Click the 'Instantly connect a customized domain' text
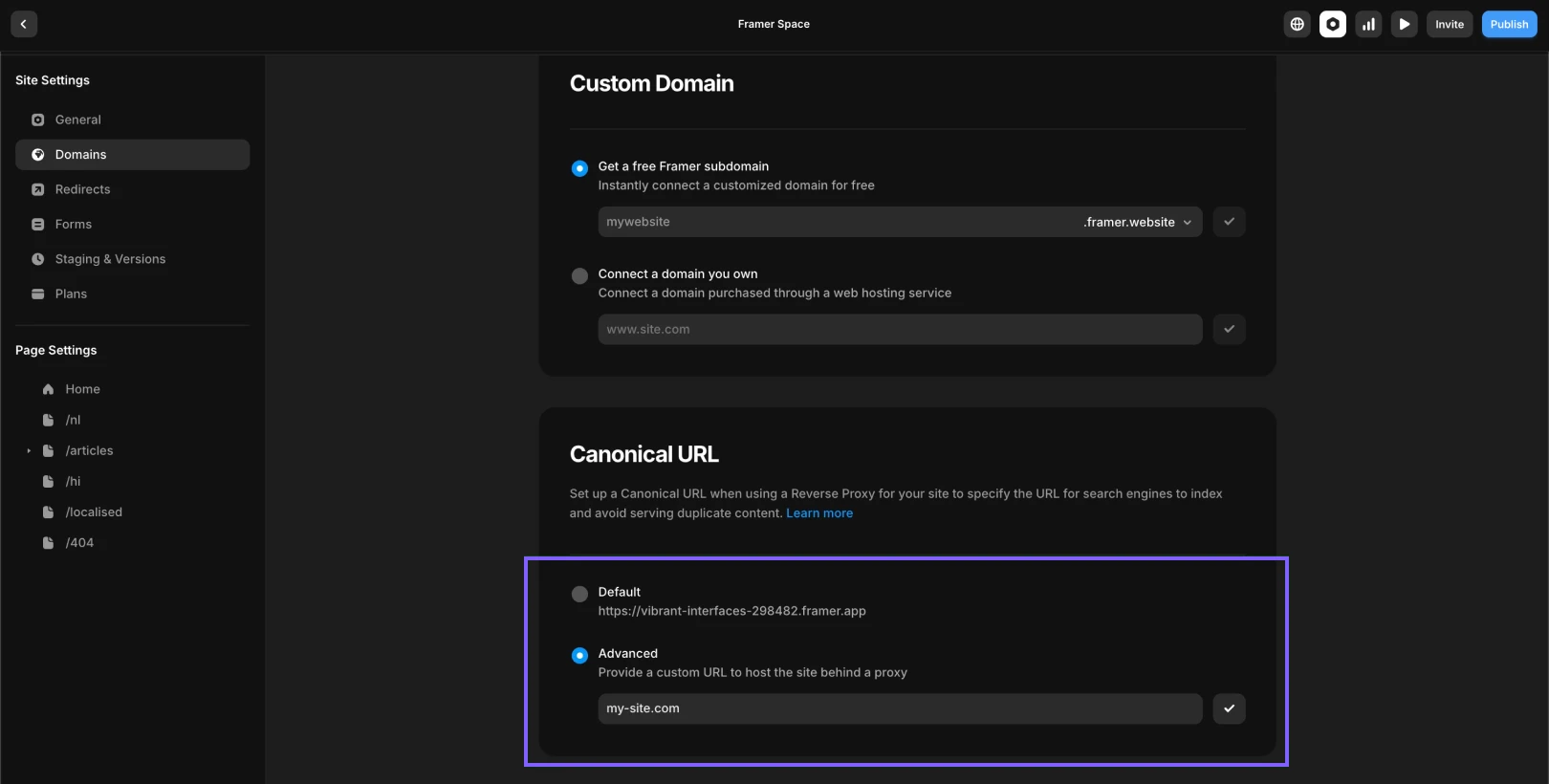The height and width of the screenshot is (784, 1549). [736, 185]
